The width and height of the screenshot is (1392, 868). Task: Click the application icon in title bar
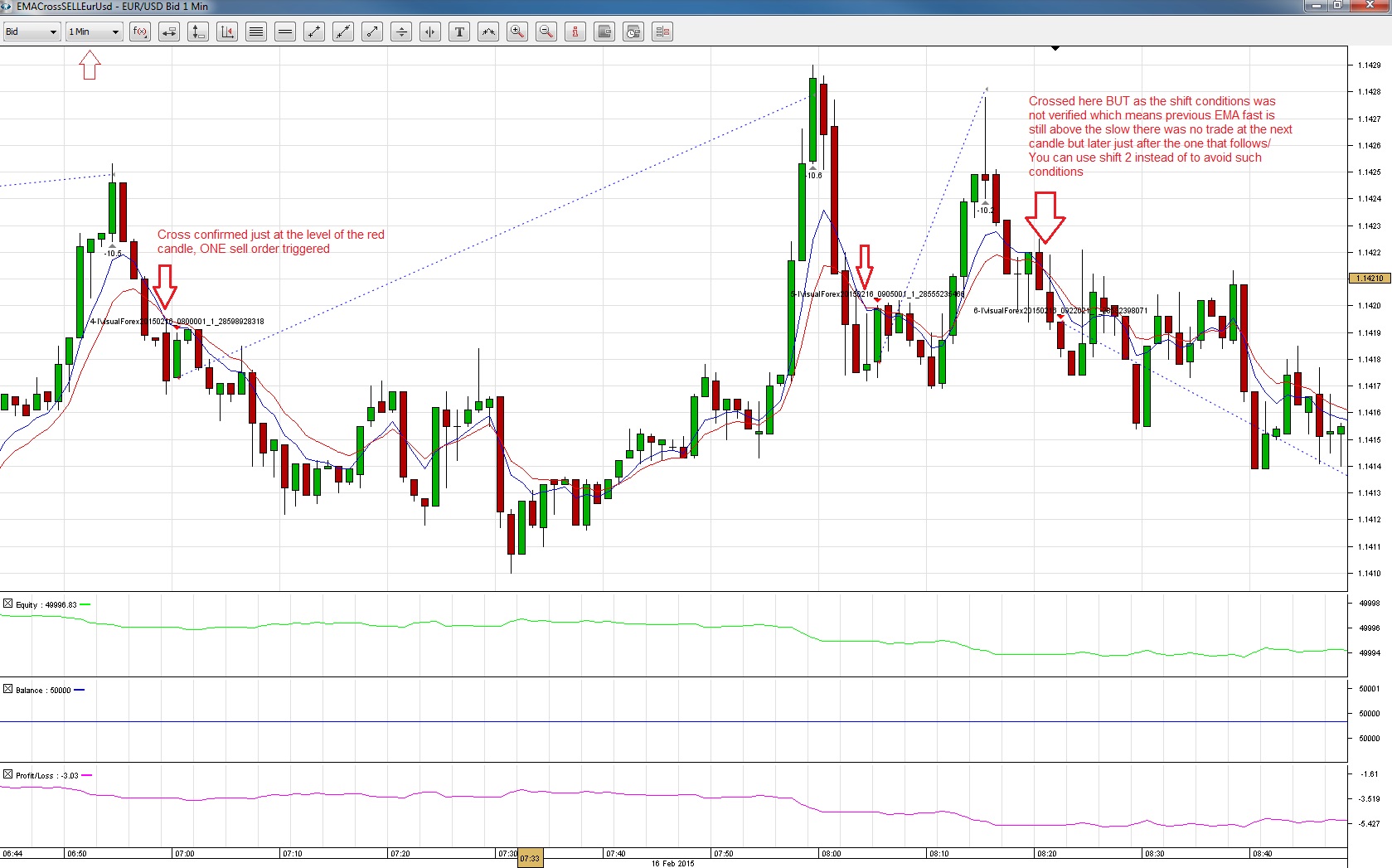pos(7,7)
